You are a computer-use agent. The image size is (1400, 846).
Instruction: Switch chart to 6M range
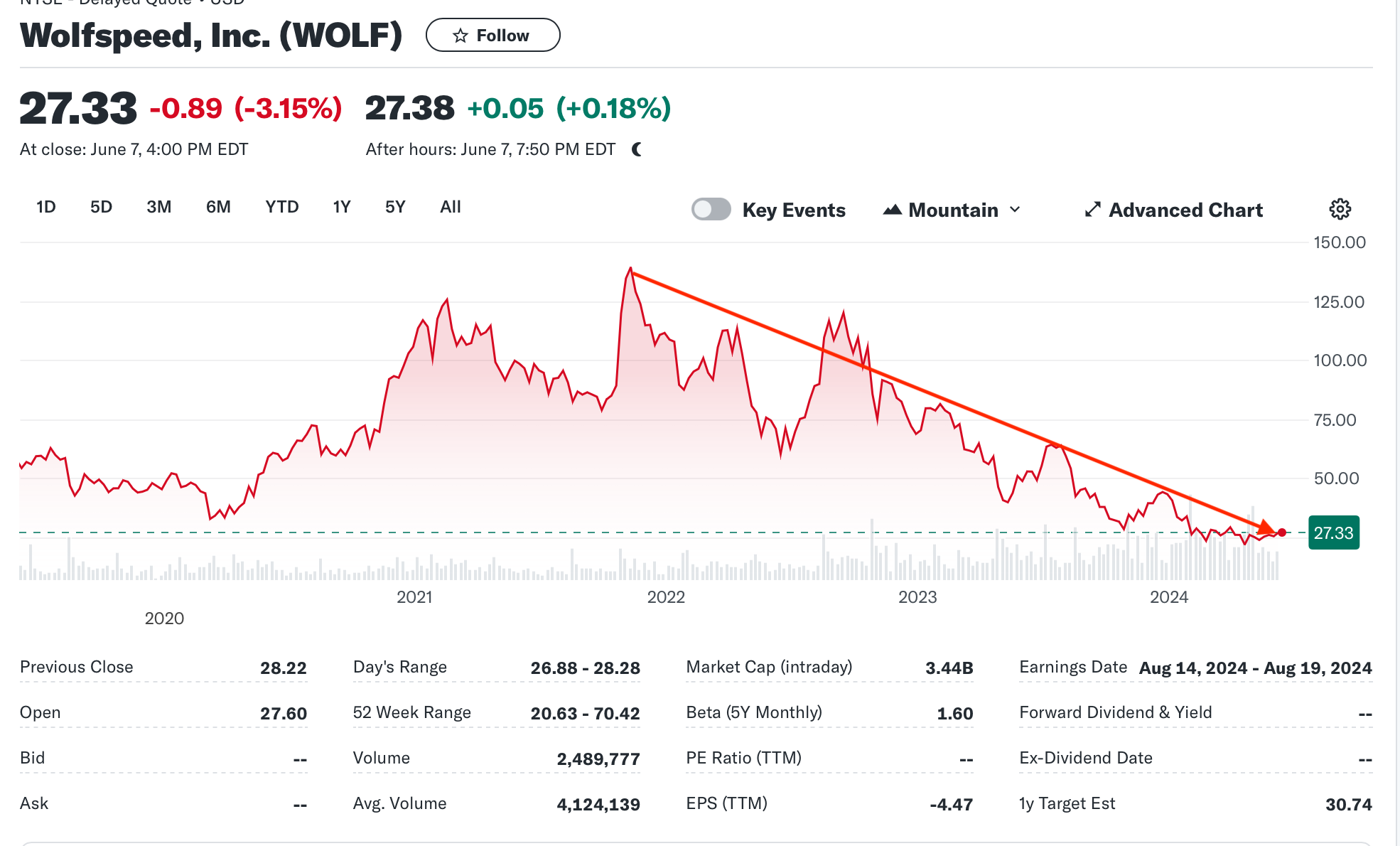pyautogui.click(x=218, y=207)
